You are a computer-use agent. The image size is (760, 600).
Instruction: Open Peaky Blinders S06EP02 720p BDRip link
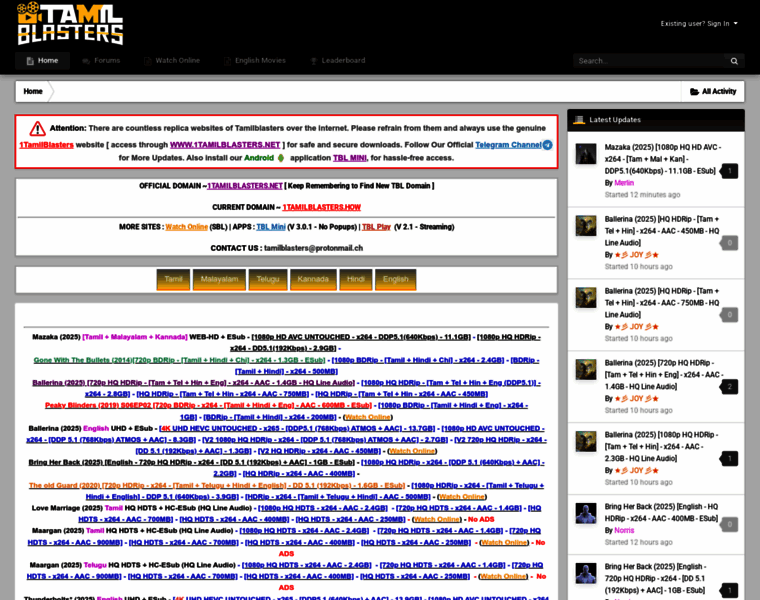pos(208,406)
